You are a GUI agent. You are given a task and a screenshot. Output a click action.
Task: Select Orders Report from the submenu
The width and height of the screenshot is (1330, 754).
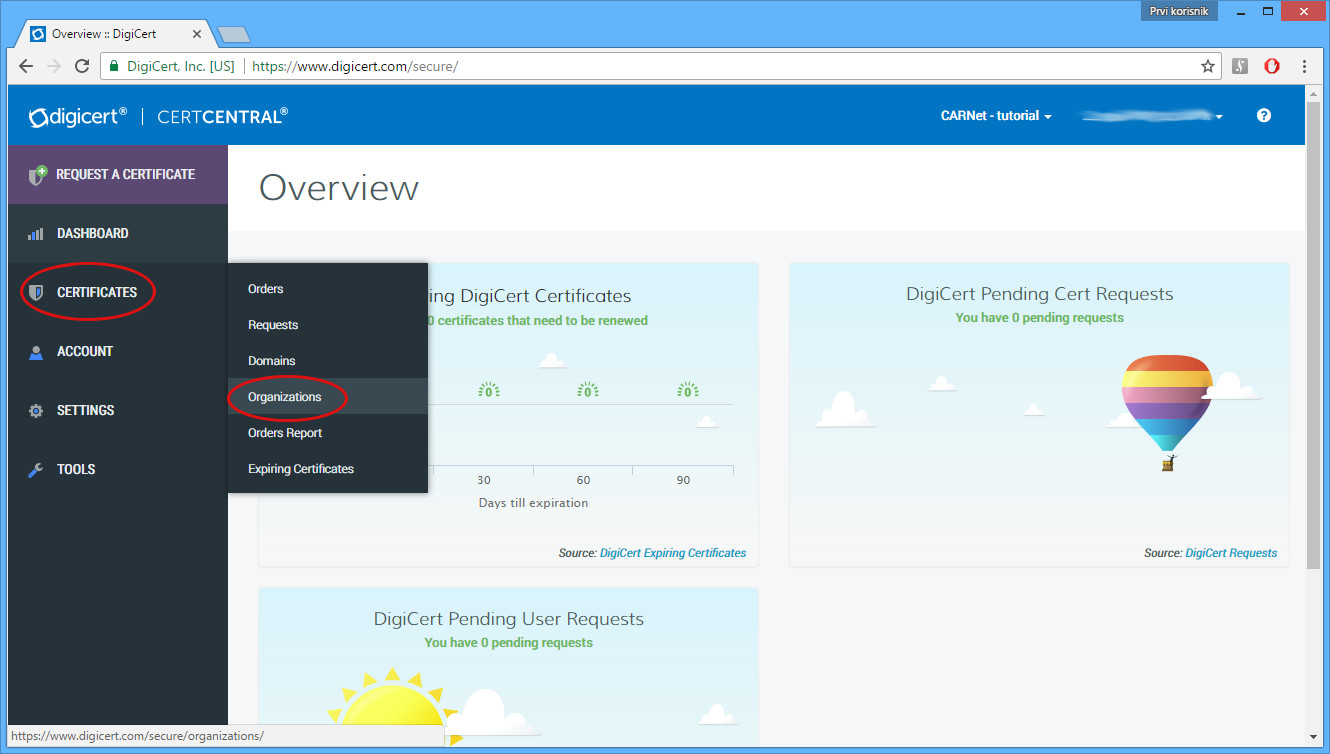328,433
